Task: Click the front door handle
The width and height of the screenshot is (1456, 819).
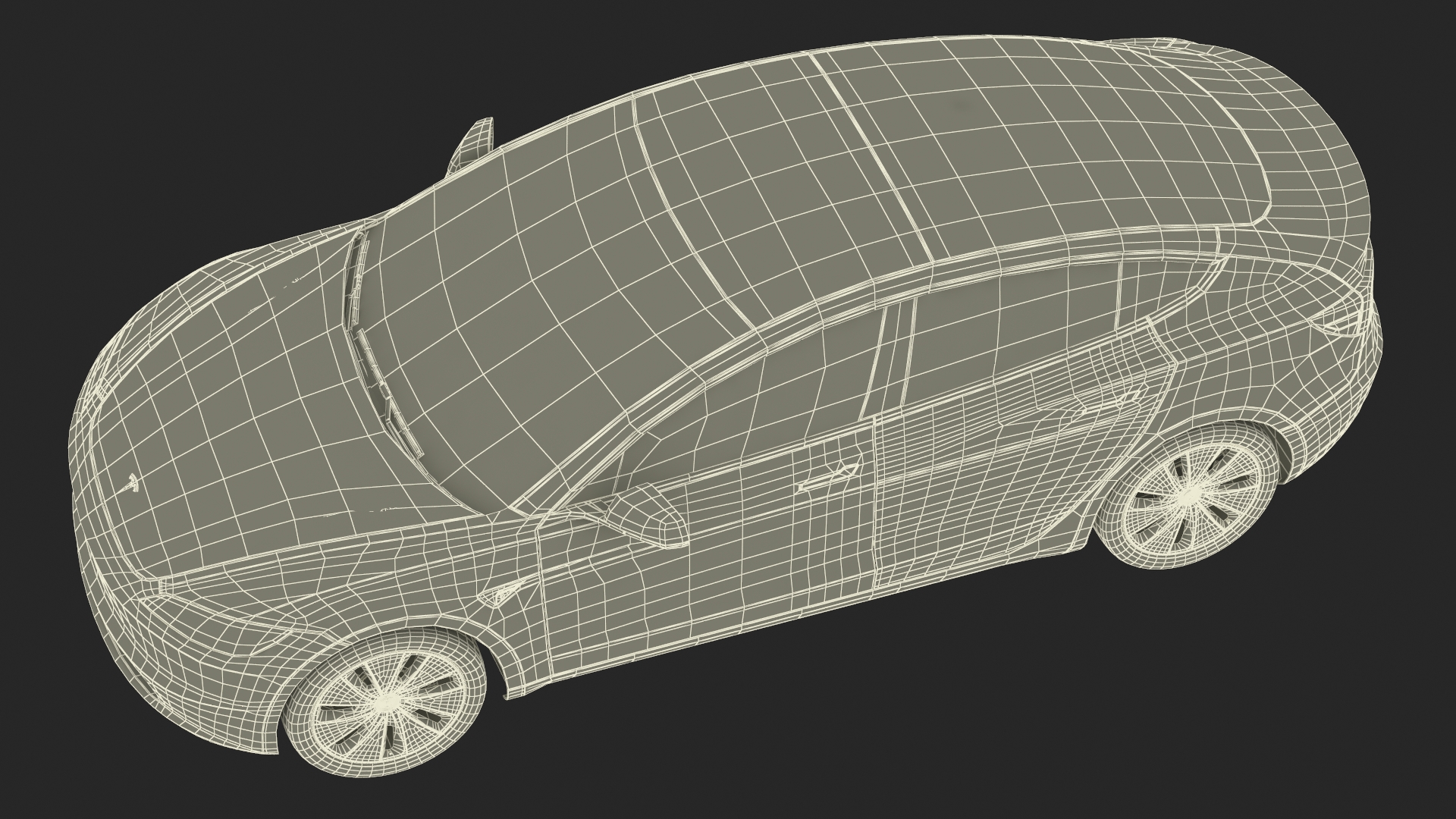Action: click(828, 477)
